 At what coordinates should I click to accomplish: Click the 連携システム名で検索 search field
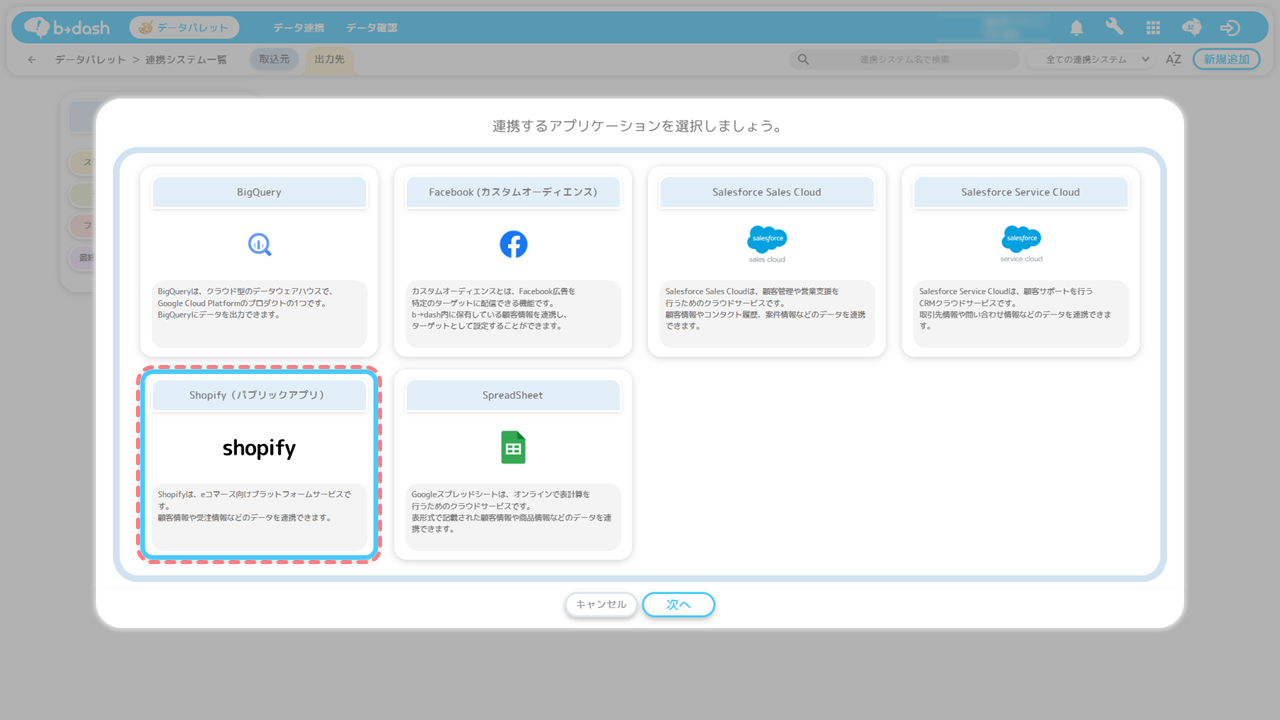904,60
